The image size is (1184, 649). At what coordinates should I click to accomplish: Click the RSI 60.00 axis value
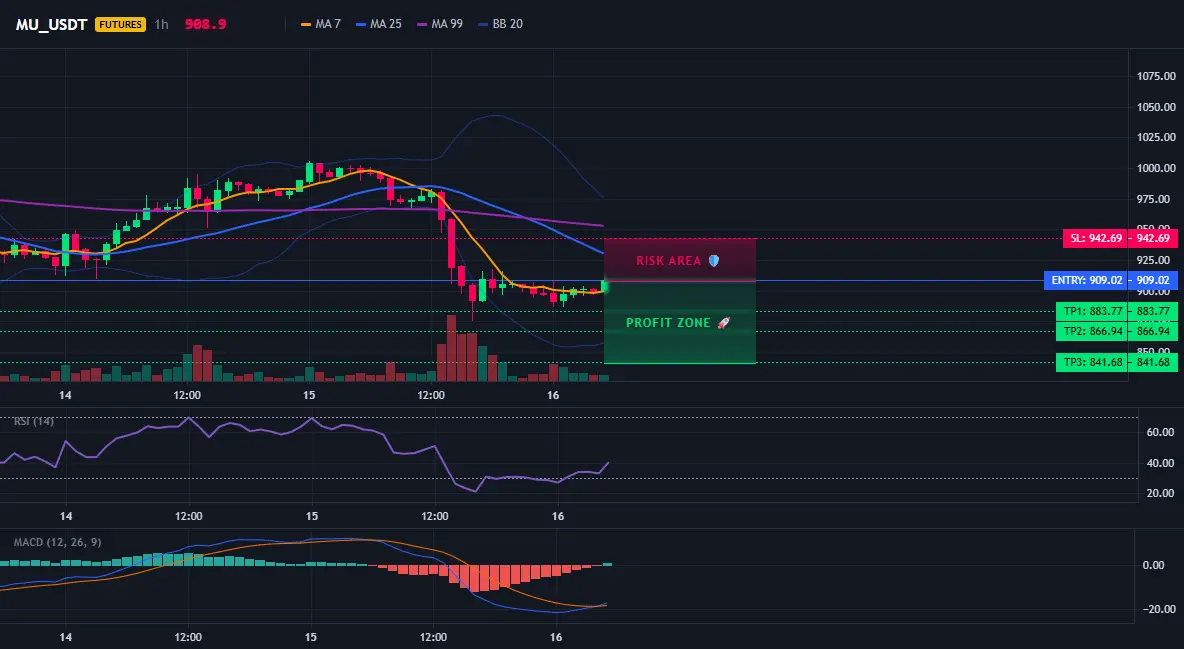coord(1161,432)
